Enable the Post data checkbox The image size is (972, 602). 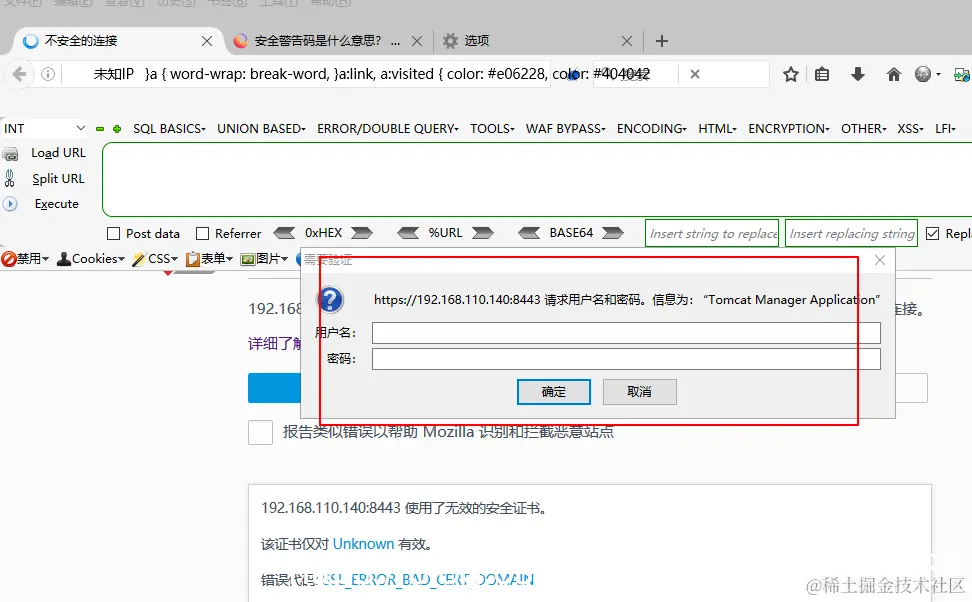tap(113, 233)
